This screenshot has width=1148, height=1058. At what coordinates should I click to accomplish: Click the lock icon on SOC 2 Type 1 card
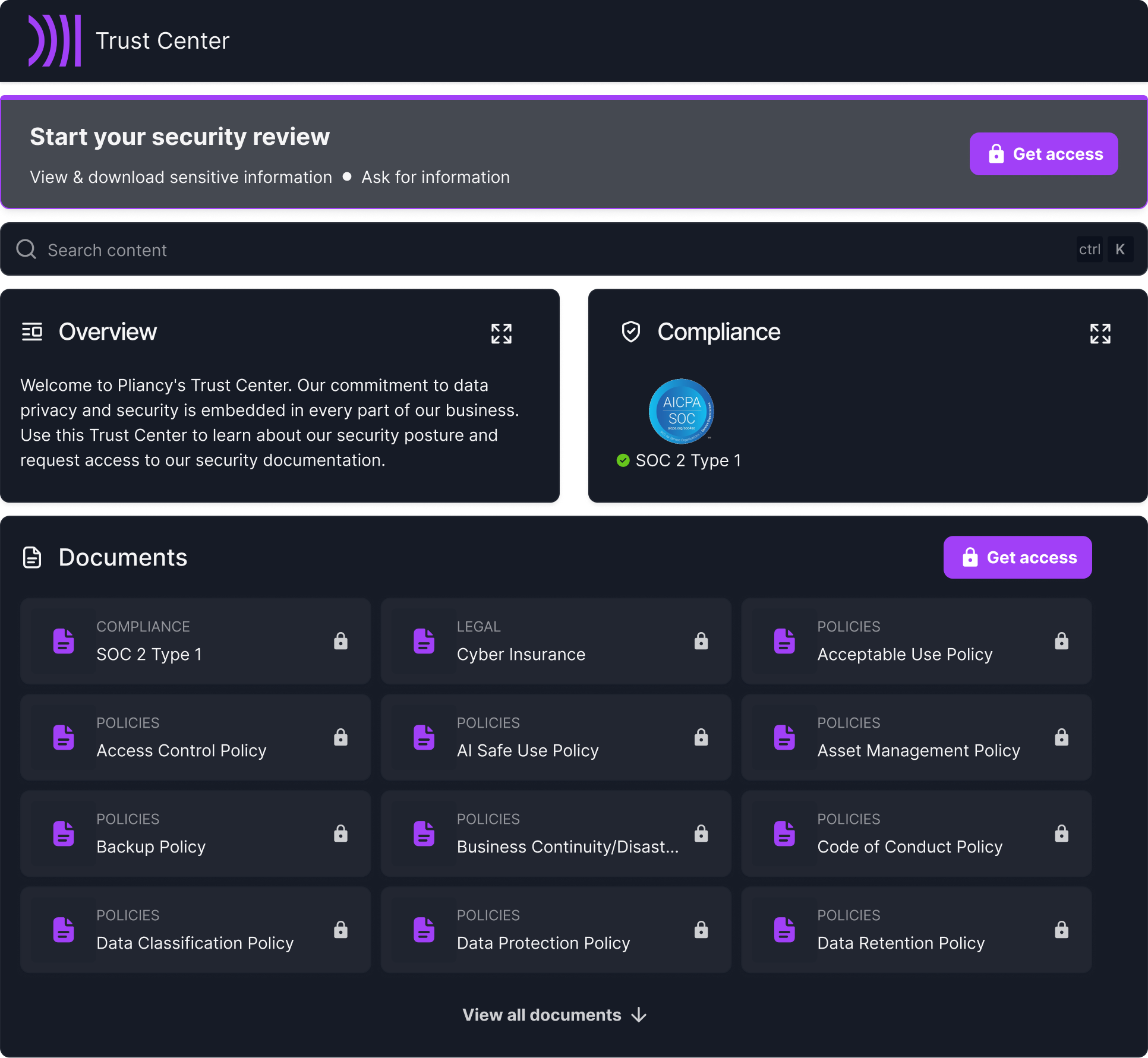(x=340, y=641)
